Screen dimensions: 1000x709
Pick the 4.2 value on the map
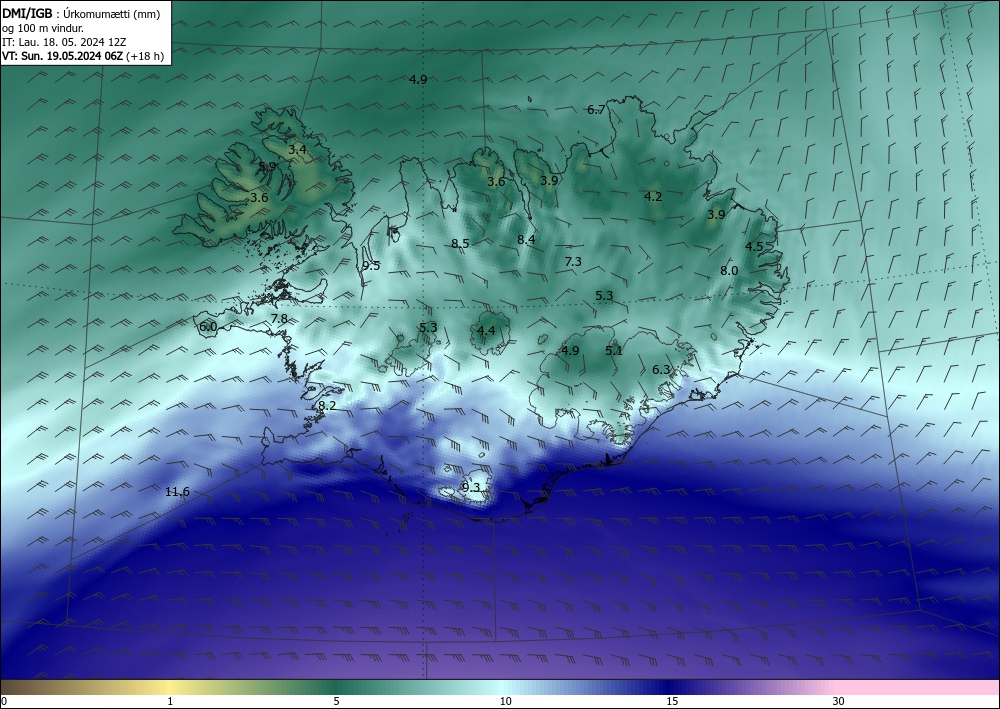pyautogui.click(x=653, y=197)
